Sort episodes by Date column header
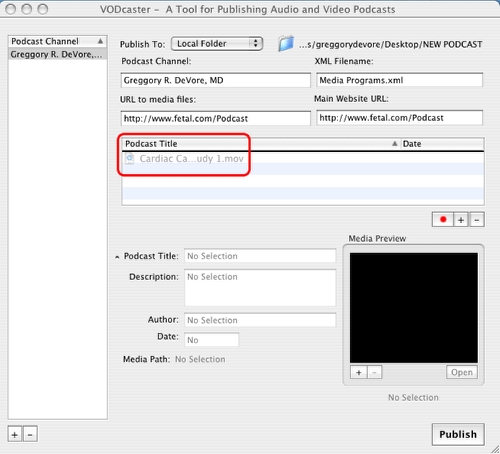 coord(443,144)
